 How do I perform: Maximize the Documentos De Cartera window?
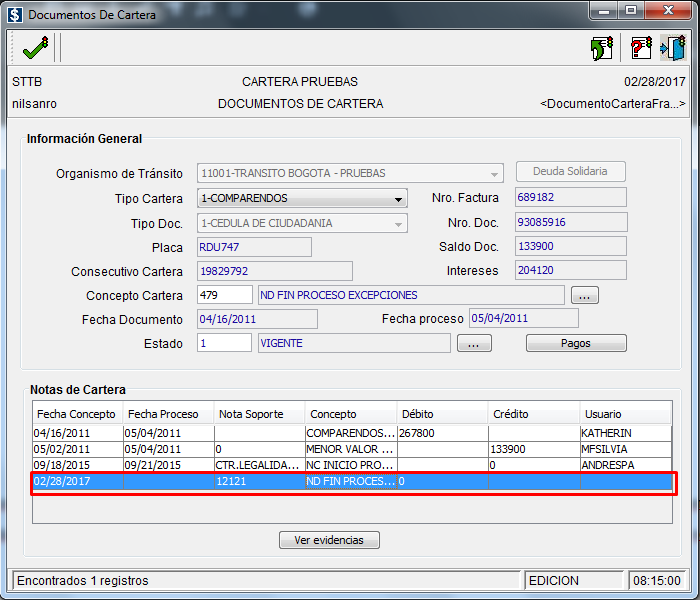[630, 11]
